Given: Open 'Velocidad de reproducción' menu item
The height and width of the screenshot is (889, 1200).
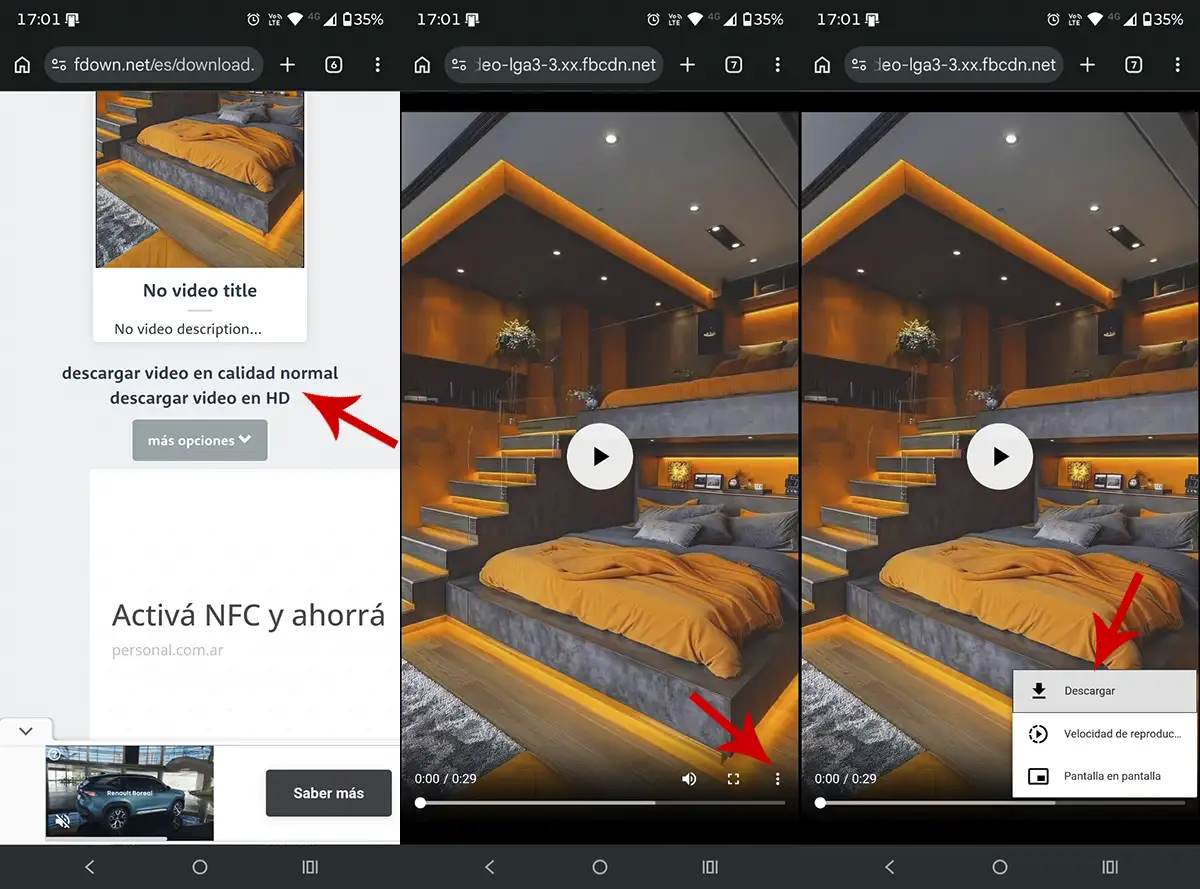Looking at the screenshot, I should (x=1104, y=733).
